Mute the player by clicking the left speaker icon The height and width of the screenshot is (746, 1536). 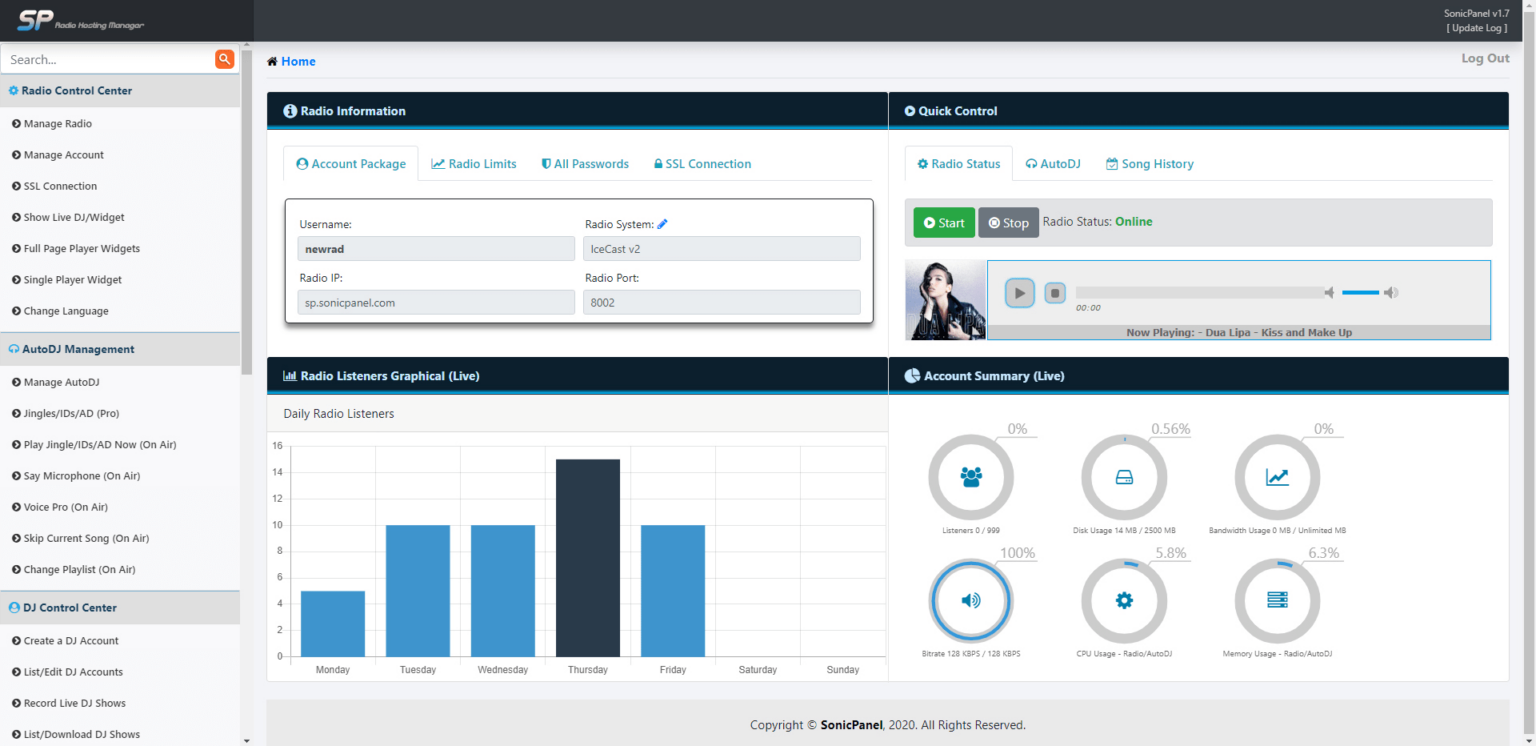click(1329, 292)
